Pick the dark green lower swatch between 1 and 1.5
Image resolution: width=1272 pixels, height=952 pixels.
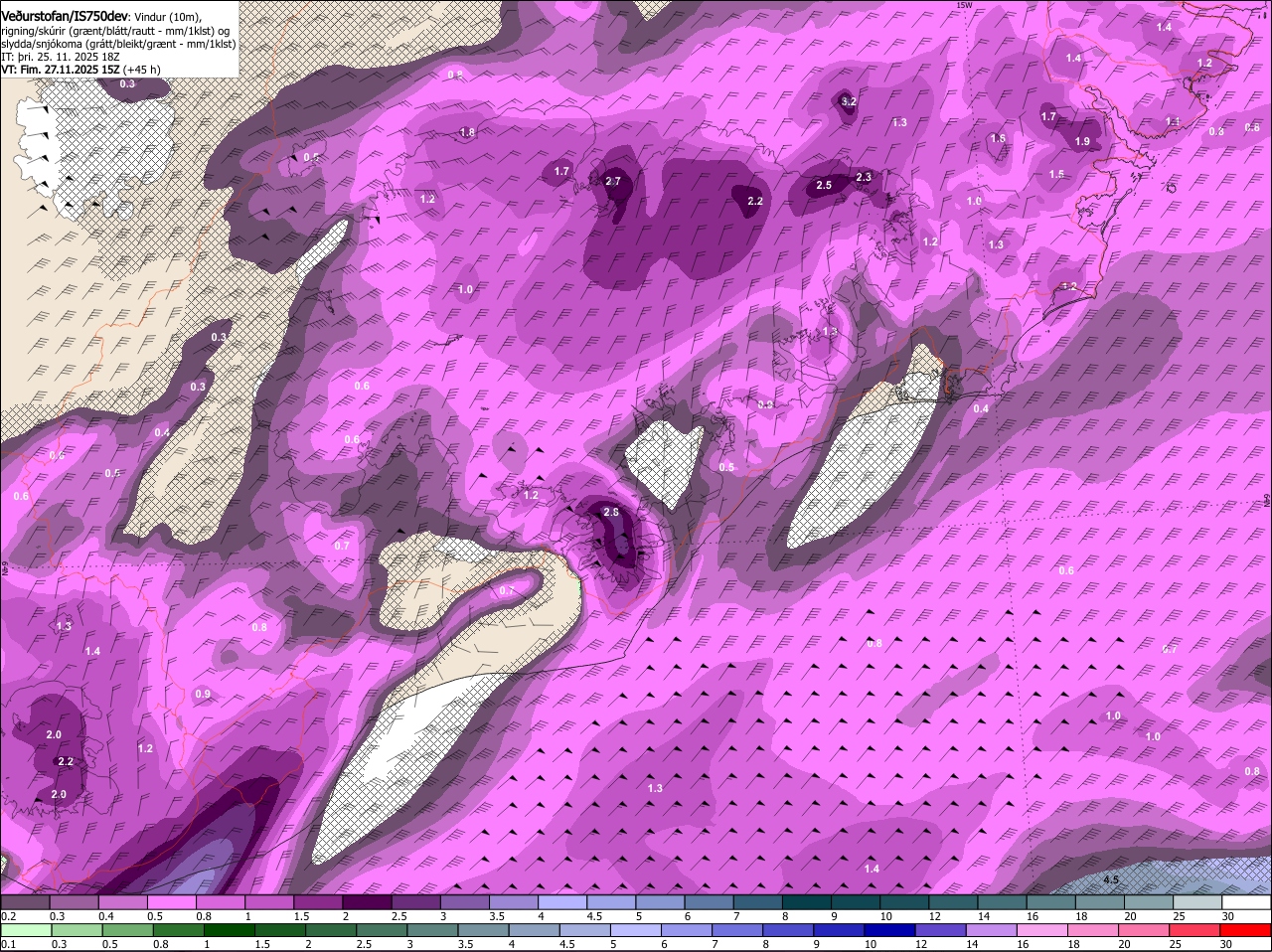pos(231,930)
